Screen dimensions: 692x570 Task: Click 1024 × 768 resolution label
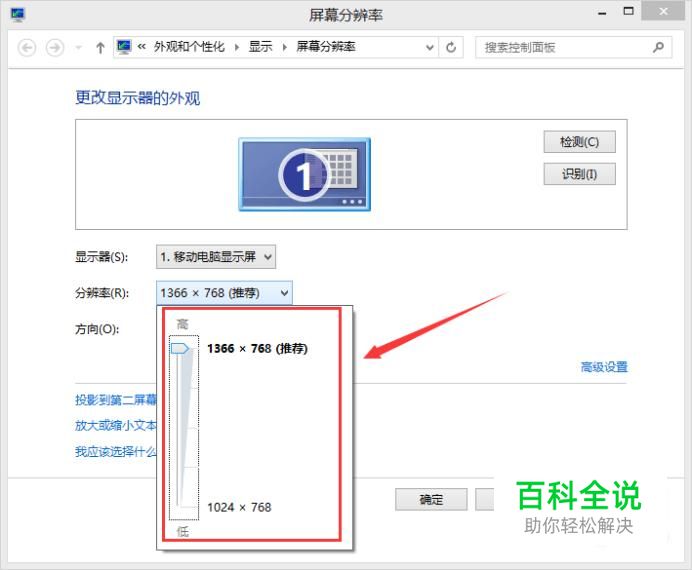(239, 507)
